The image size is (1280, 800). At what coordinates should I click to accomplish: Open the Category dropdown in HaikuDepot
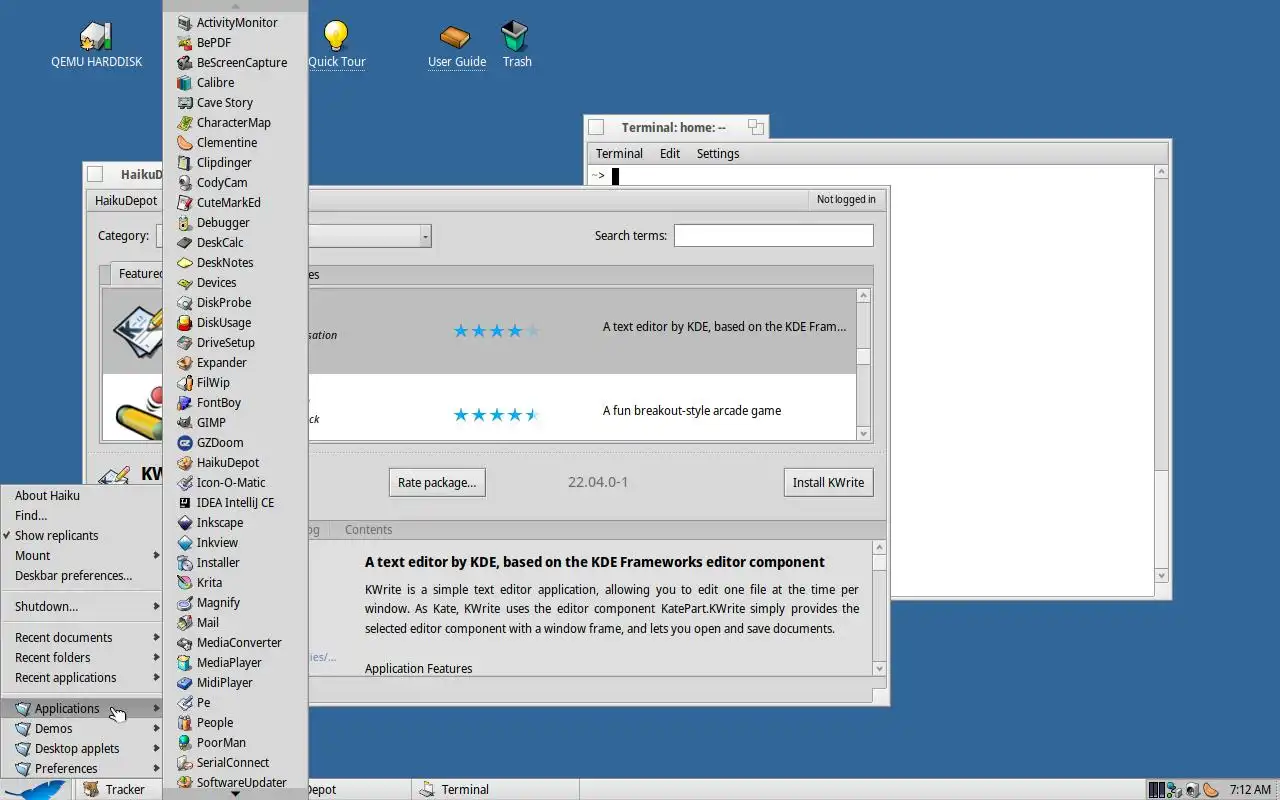tap(425, 236)
